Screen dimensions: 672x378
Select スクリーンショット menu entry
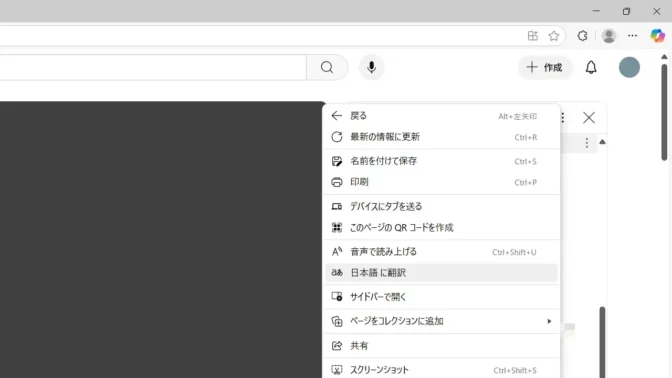(x=441, y=369)
